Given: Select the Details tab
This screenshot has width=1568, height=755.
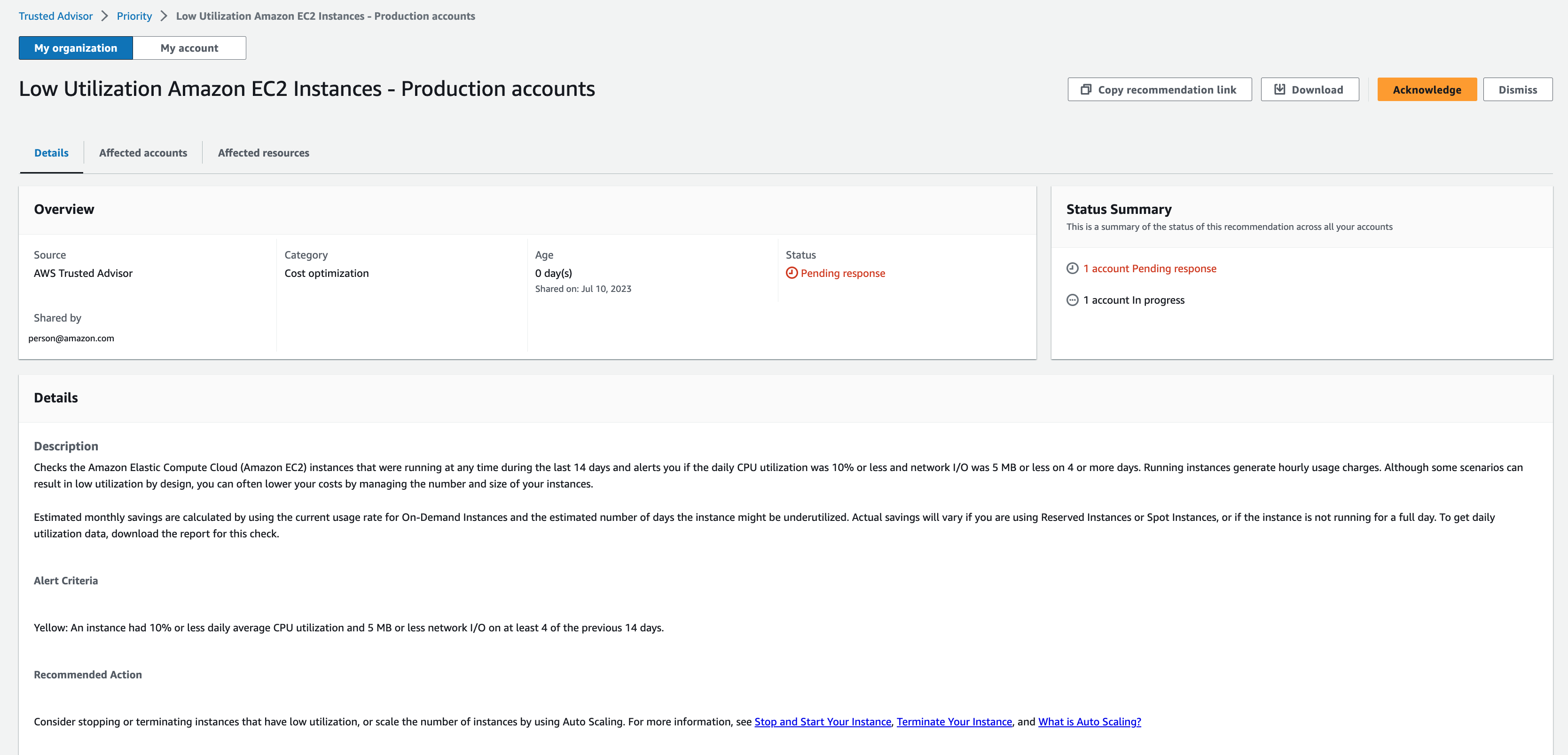Looking at the screenshot, I should click(51, 152).
